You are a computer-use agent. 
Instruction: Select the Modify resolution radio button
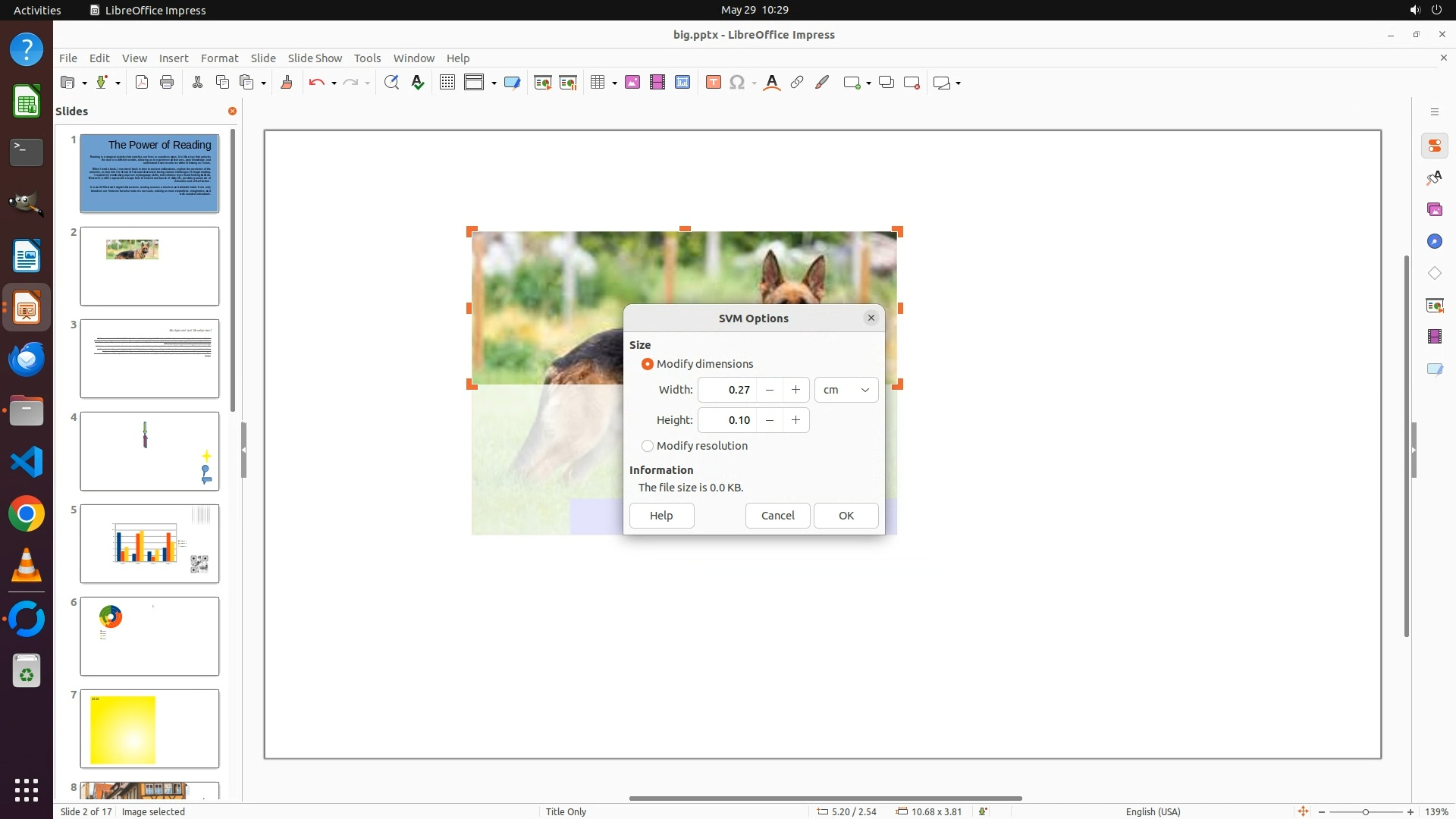(x=648, y=446)
